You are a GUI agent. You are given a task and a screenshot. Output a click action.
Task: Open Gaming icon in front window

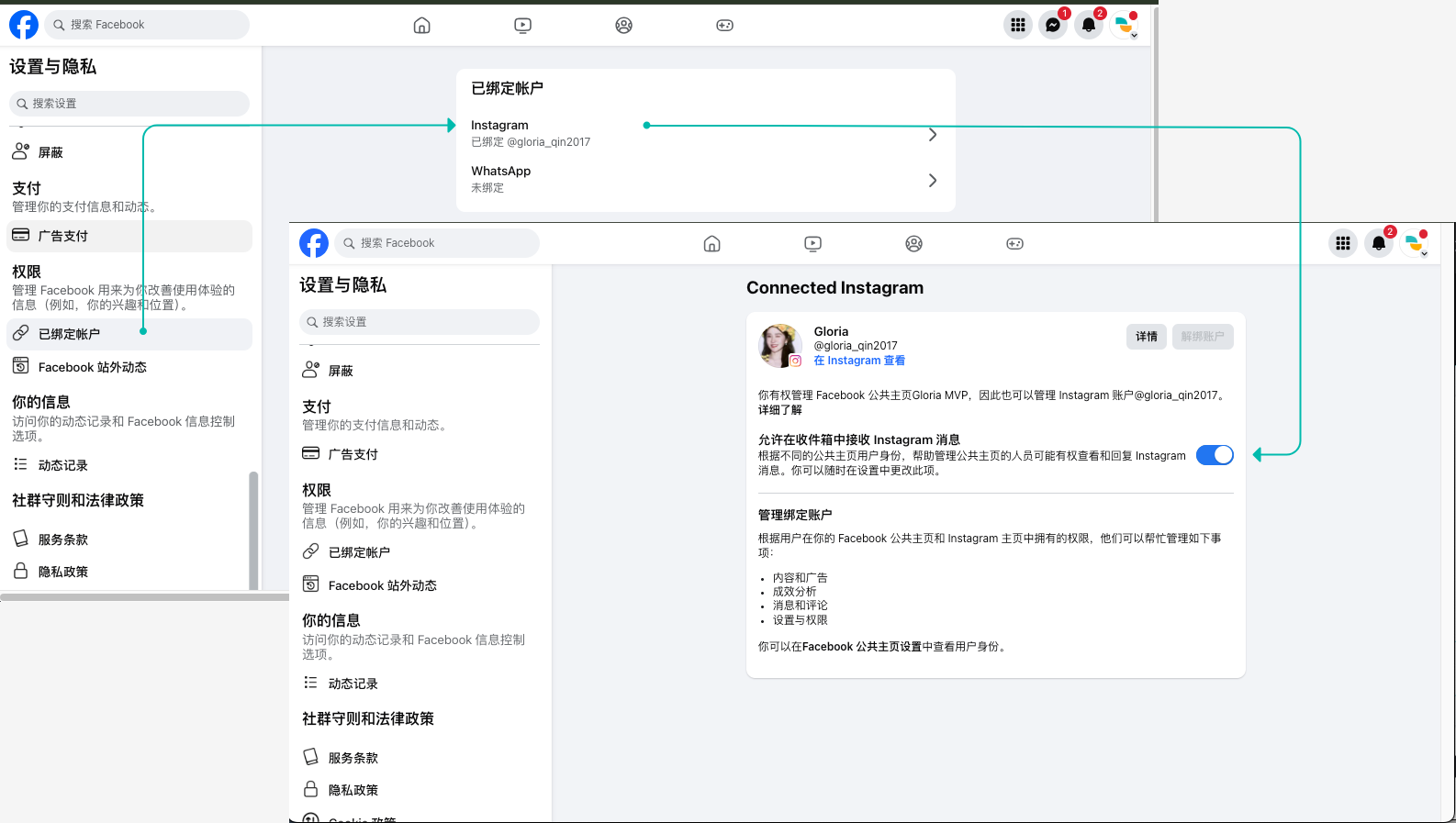tap(1015, 244)
